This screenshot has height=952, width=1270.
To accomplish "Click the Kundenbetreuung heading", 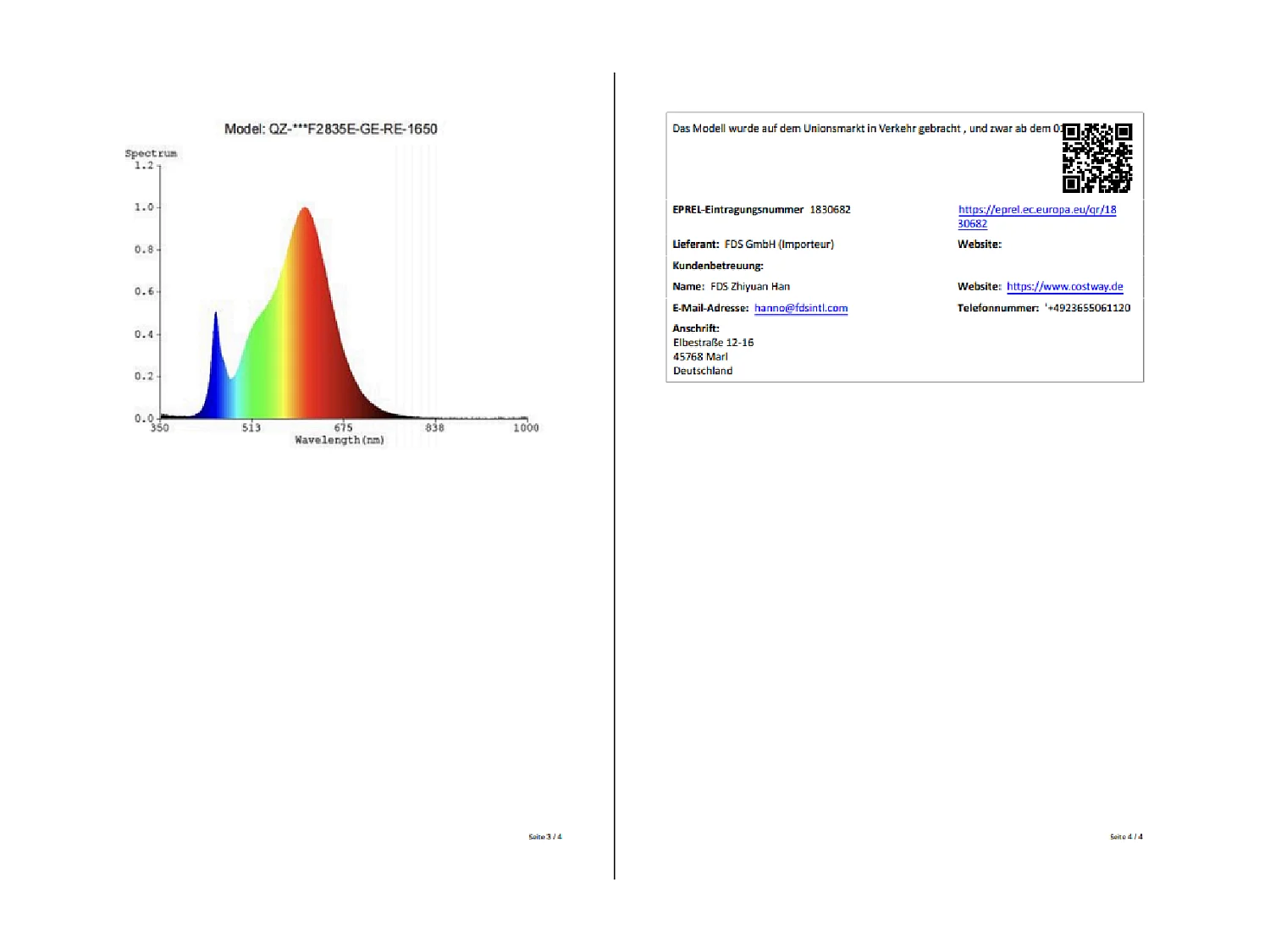I will tap(718, 266).
